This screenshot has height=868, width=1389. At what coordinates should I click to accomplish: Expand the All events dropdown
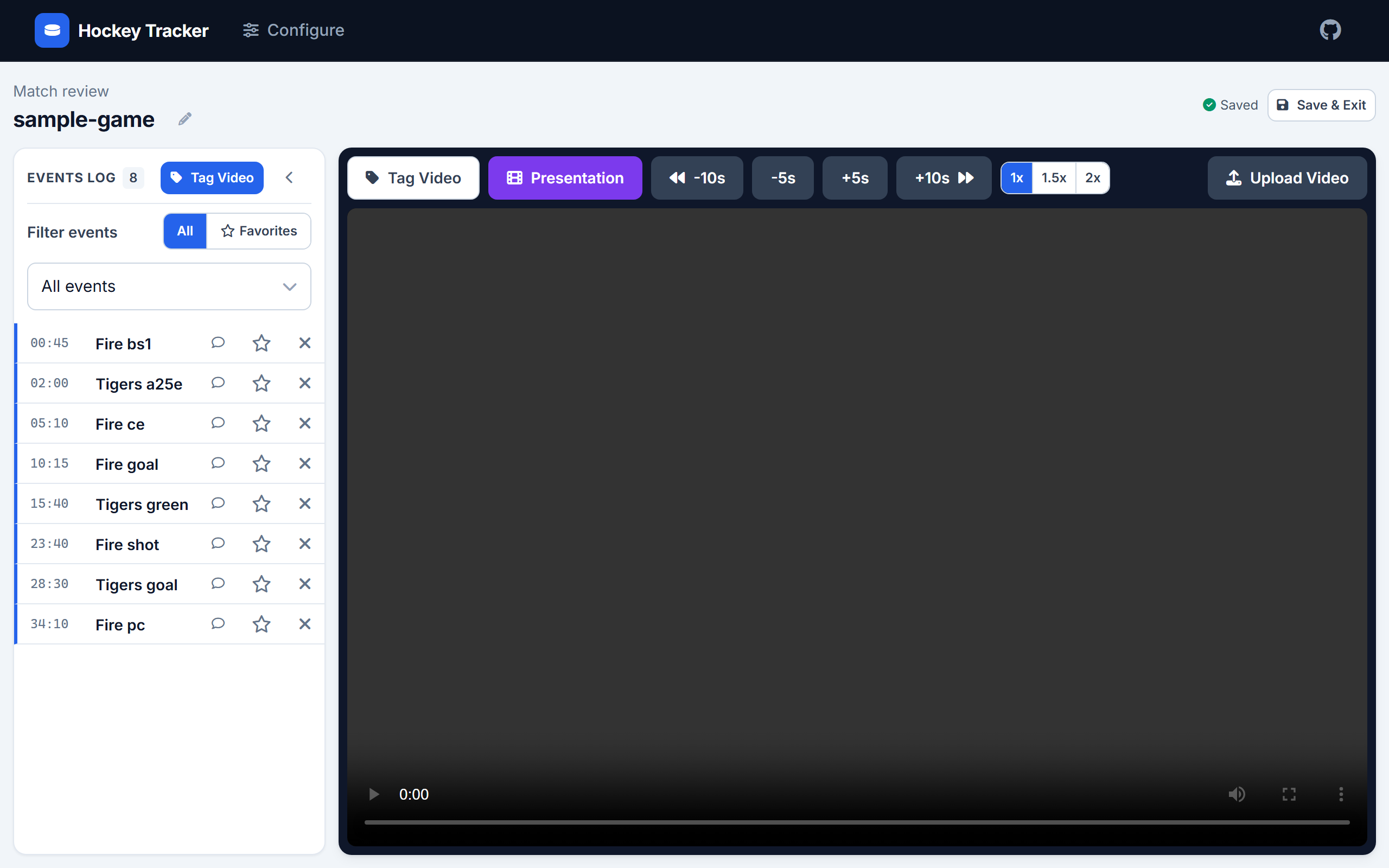coord(169,286)
